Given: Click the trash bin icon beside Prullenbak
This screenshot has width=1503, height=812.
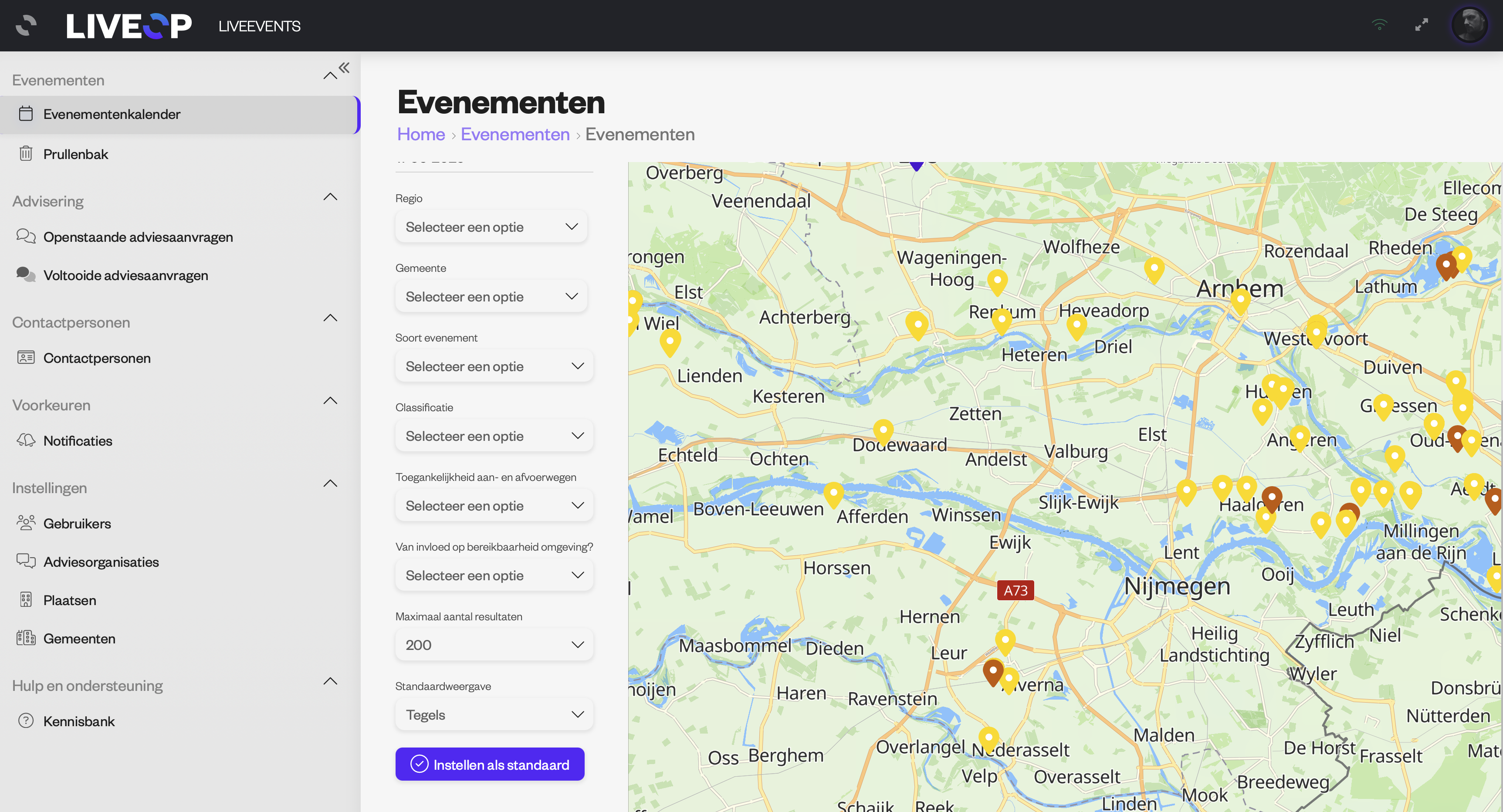Looking at the screenshot, I should click(x=26, y=153).
